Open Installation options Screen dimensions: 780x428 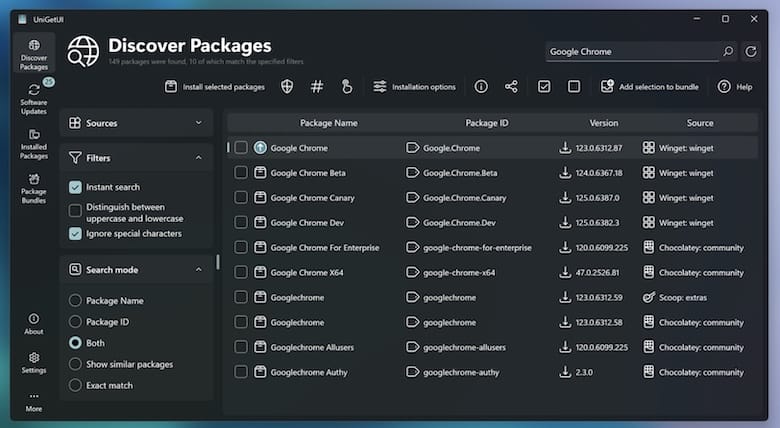pyautogui.click(x=414, y=87)
